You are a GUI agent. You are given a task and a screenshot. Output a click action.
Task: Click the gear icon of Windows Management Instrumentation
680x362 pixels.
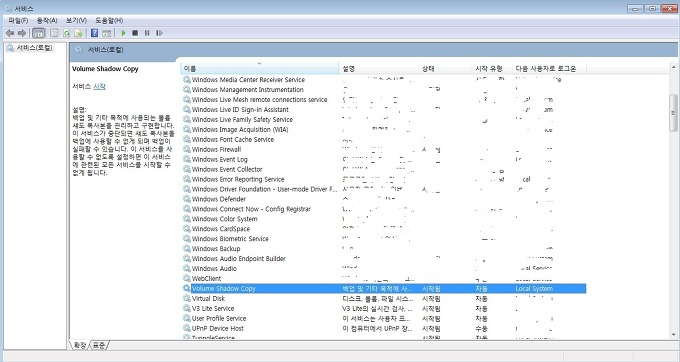coord(186,89)
